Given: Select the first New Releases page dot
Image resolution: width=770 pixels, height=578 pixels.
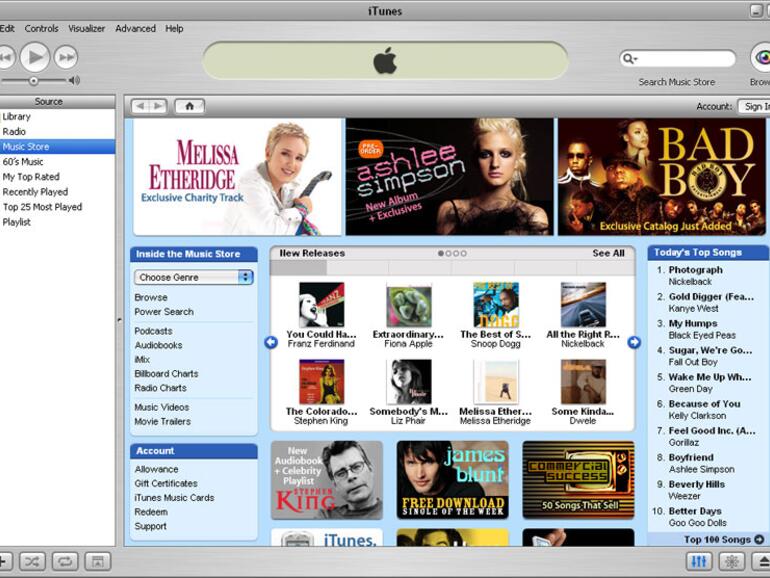Looking at the screenshot, I should click(x=441, y=253).
